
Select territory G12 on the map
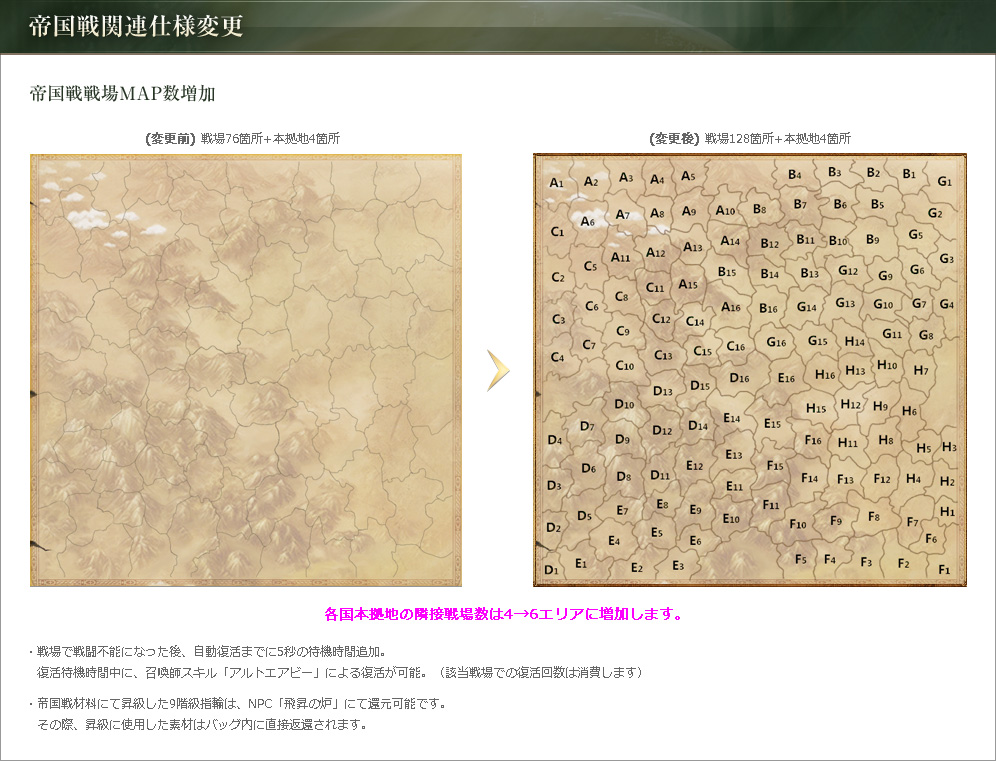tap(848, 271)
